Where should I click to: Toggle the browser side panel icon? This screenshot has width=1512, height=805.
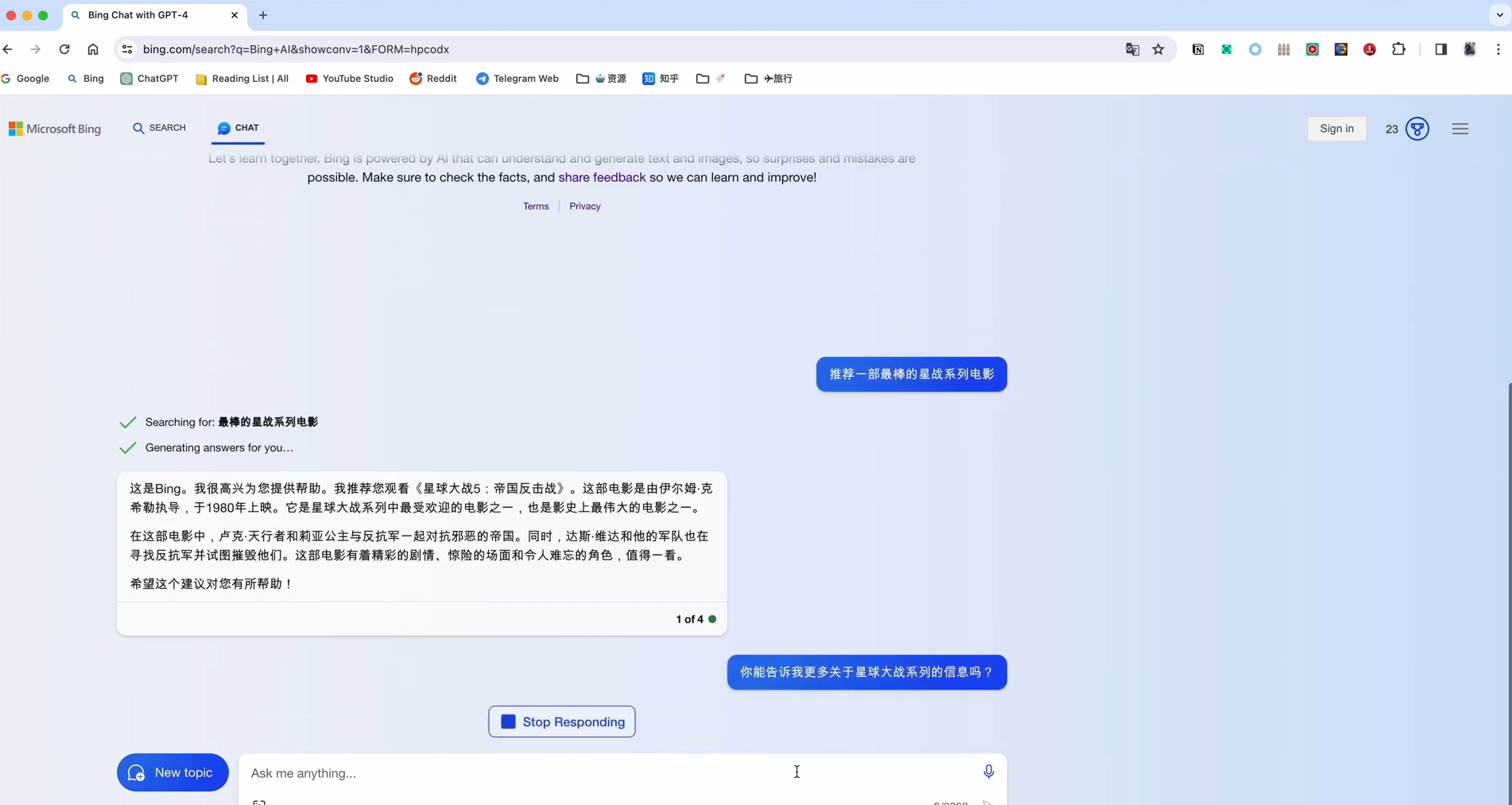click(x=1440, y=49)
